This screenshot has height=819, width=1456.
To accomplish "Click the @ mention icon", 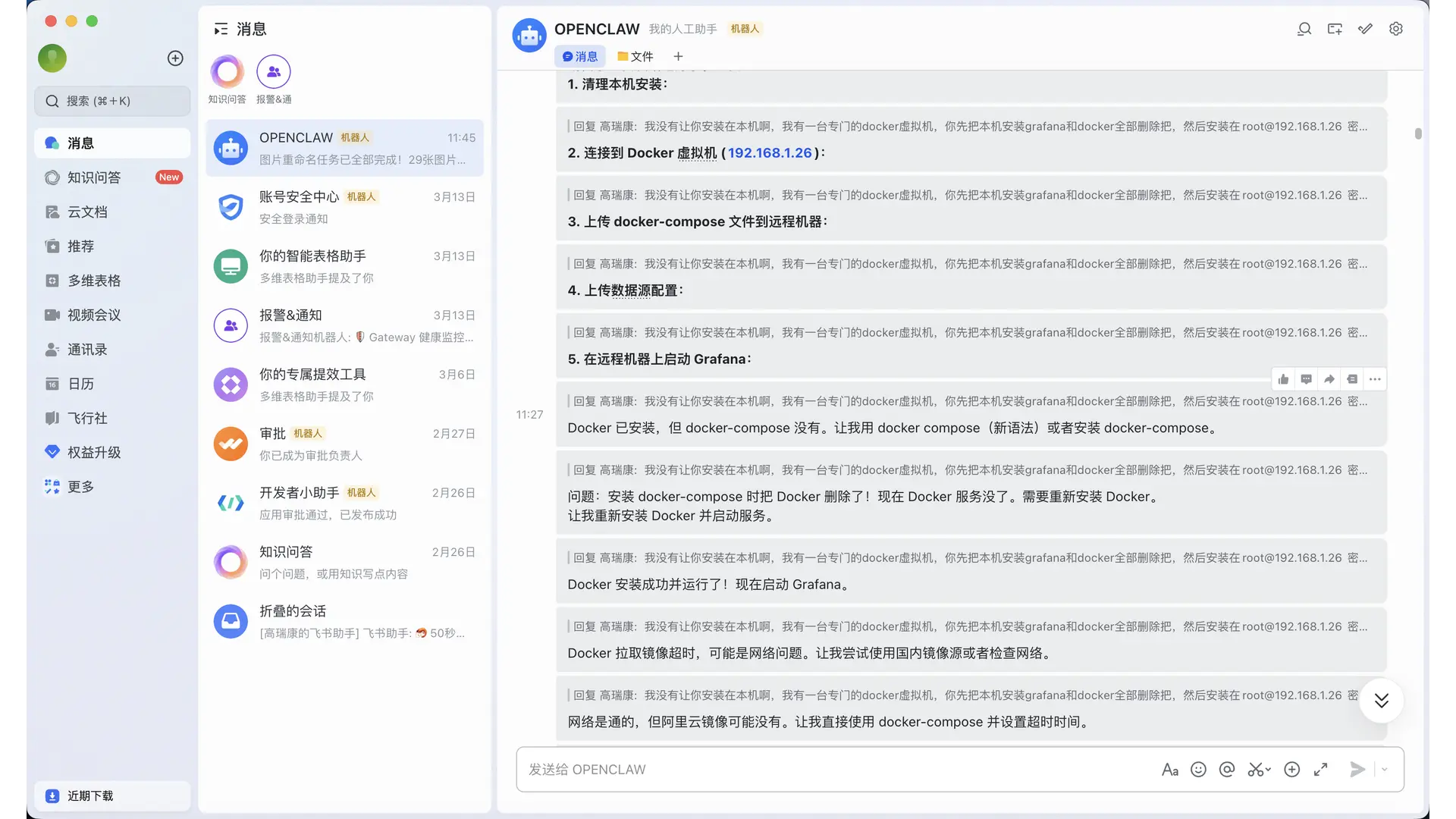I will pyautogui.click(x=1227, y=769).
